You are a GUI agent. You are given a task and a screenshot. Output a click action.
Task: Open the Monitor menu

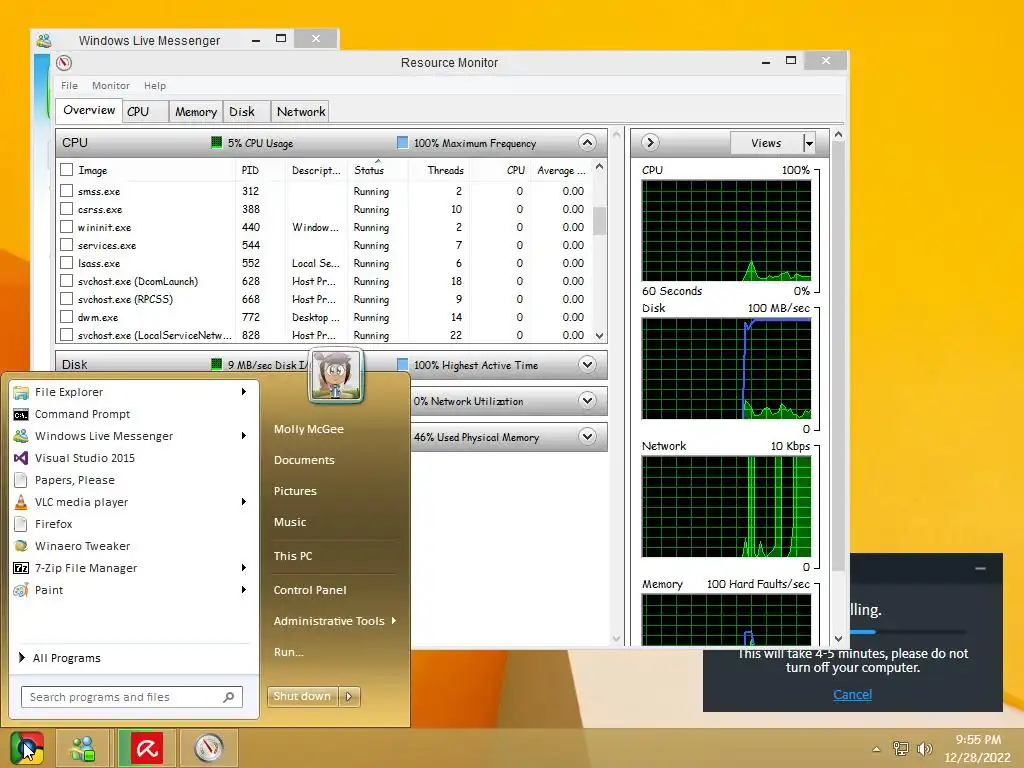(110, 86)
